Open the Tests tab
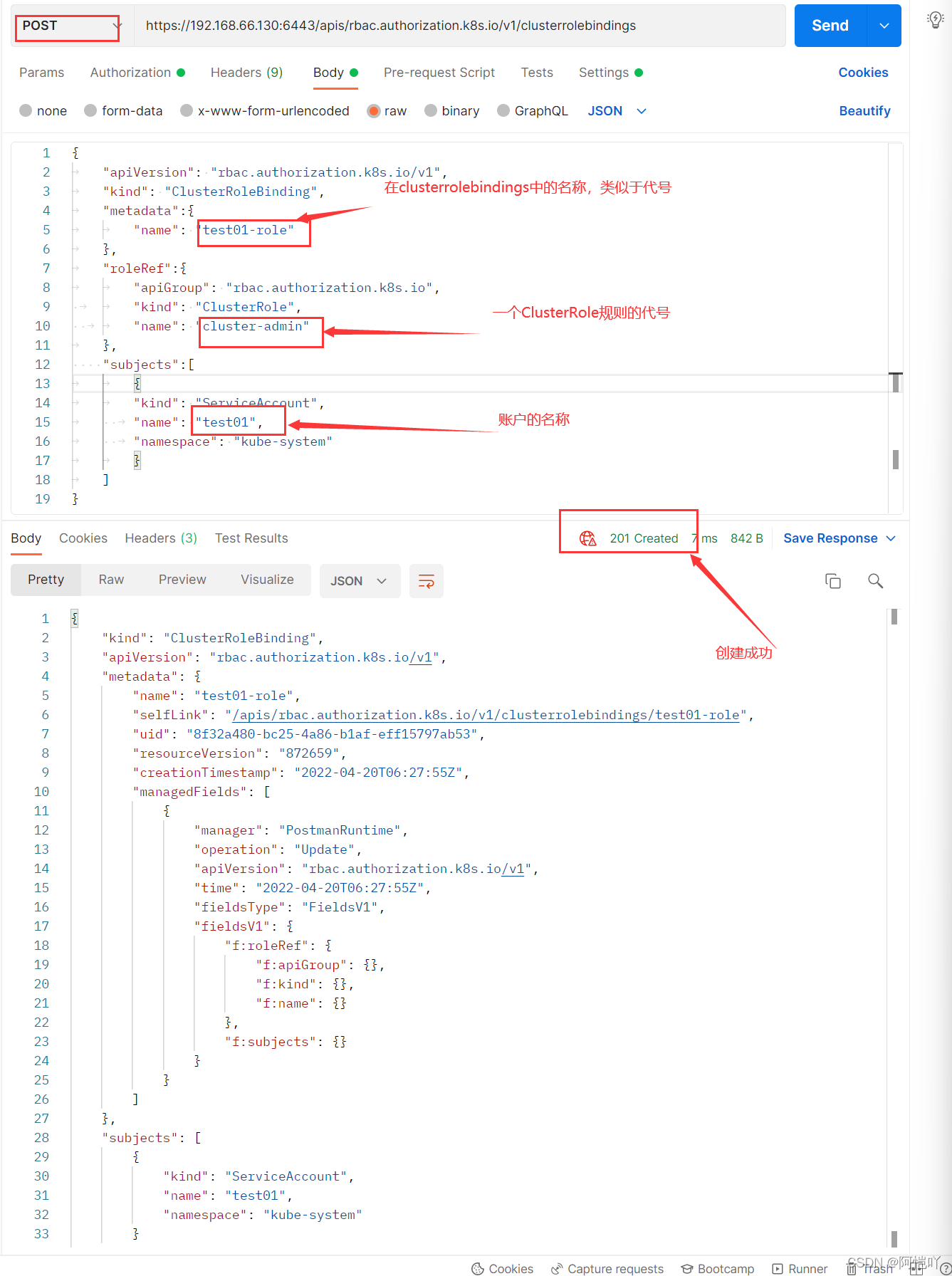Screen dimensions: 952x1276 [537, 73]
